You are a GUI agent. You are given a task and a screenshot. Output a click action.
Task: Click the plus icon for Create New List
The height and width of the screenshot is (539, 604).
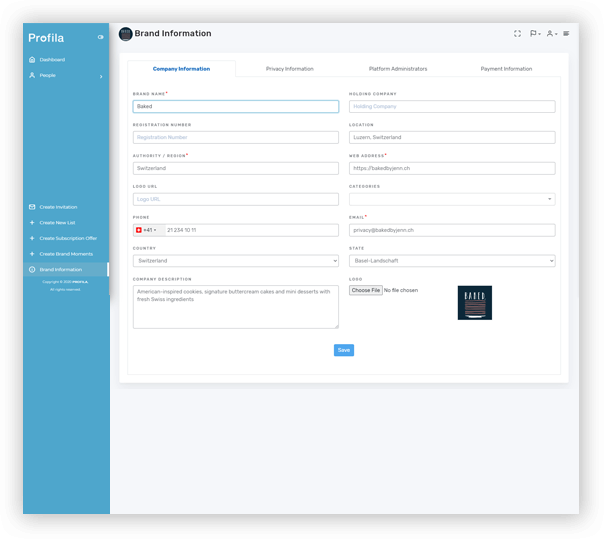tap(32, 222)
